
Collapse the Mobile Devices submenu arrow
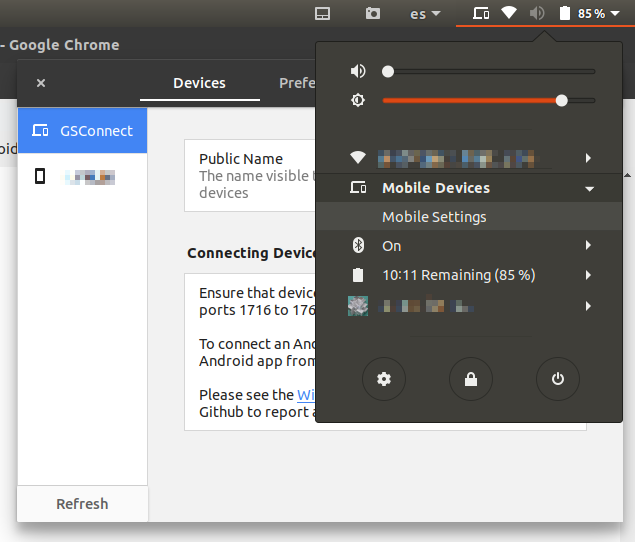[x=589, y=189]
